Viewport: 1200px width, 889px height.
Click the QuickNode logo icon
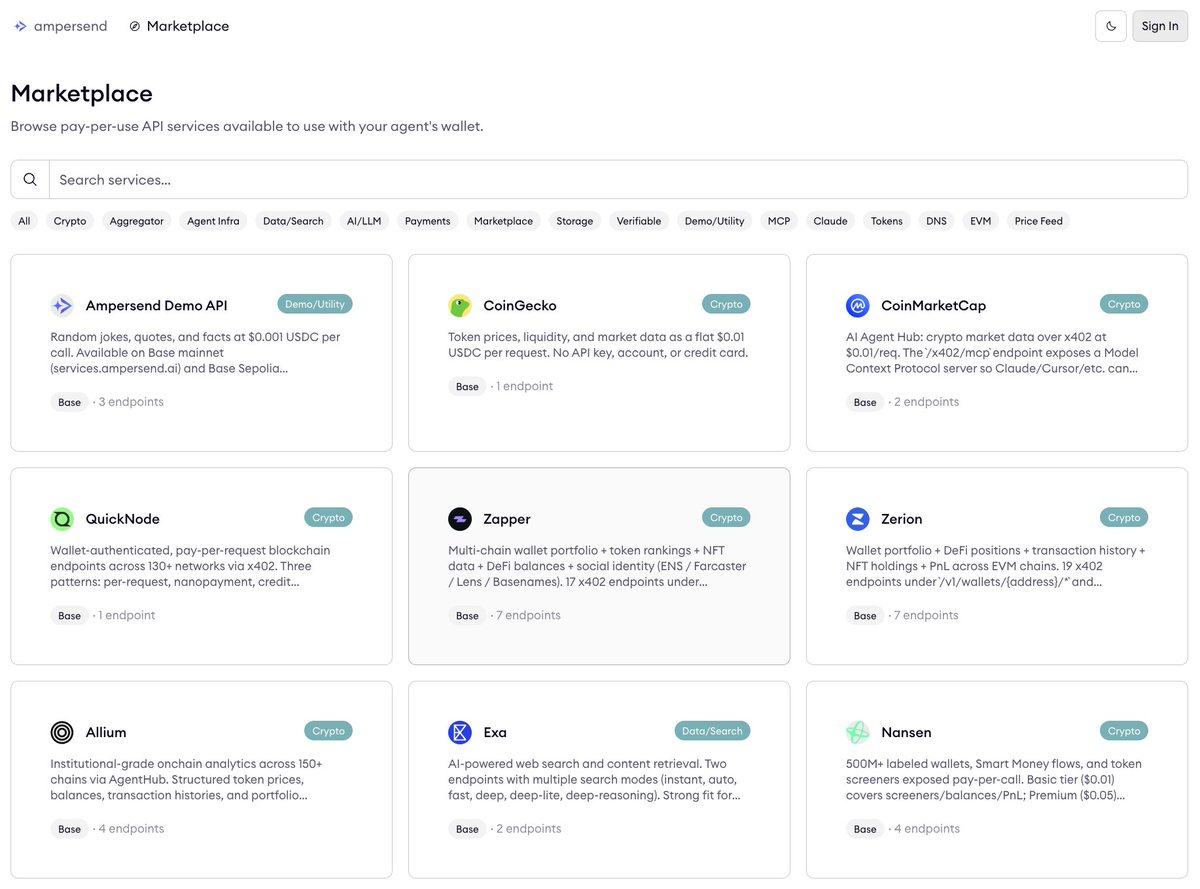pyautogui.click(x=62, y=519)
